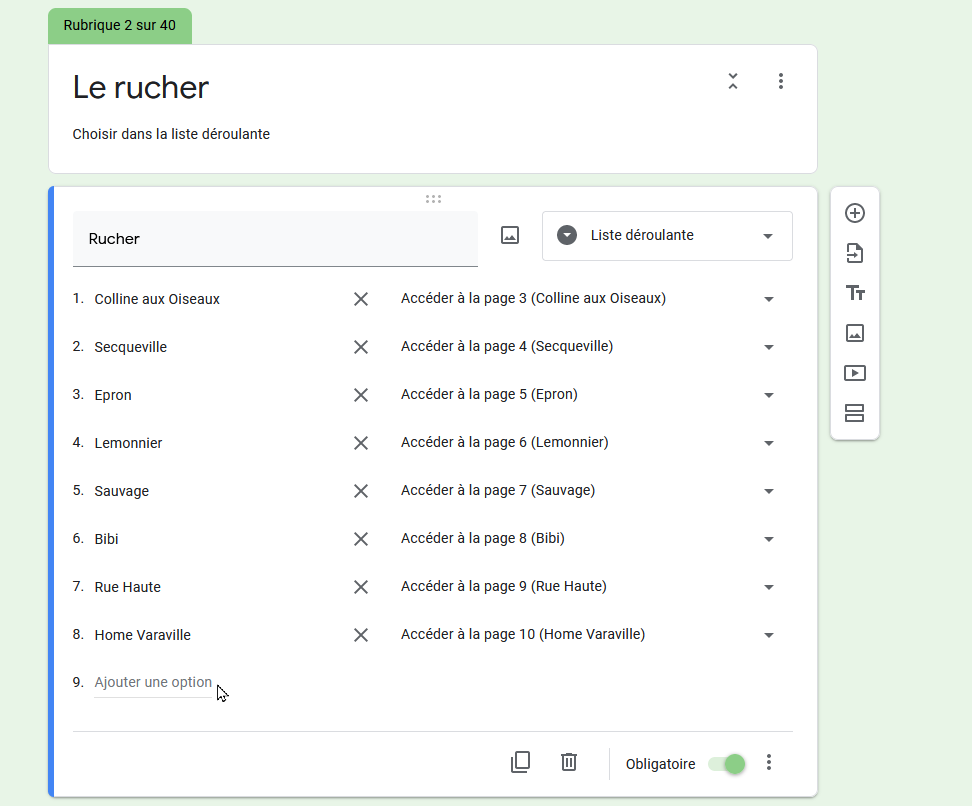972x806 pixels.
Task: Click the Rubrique 2 sur 40 label
Action: pos(120,25)
